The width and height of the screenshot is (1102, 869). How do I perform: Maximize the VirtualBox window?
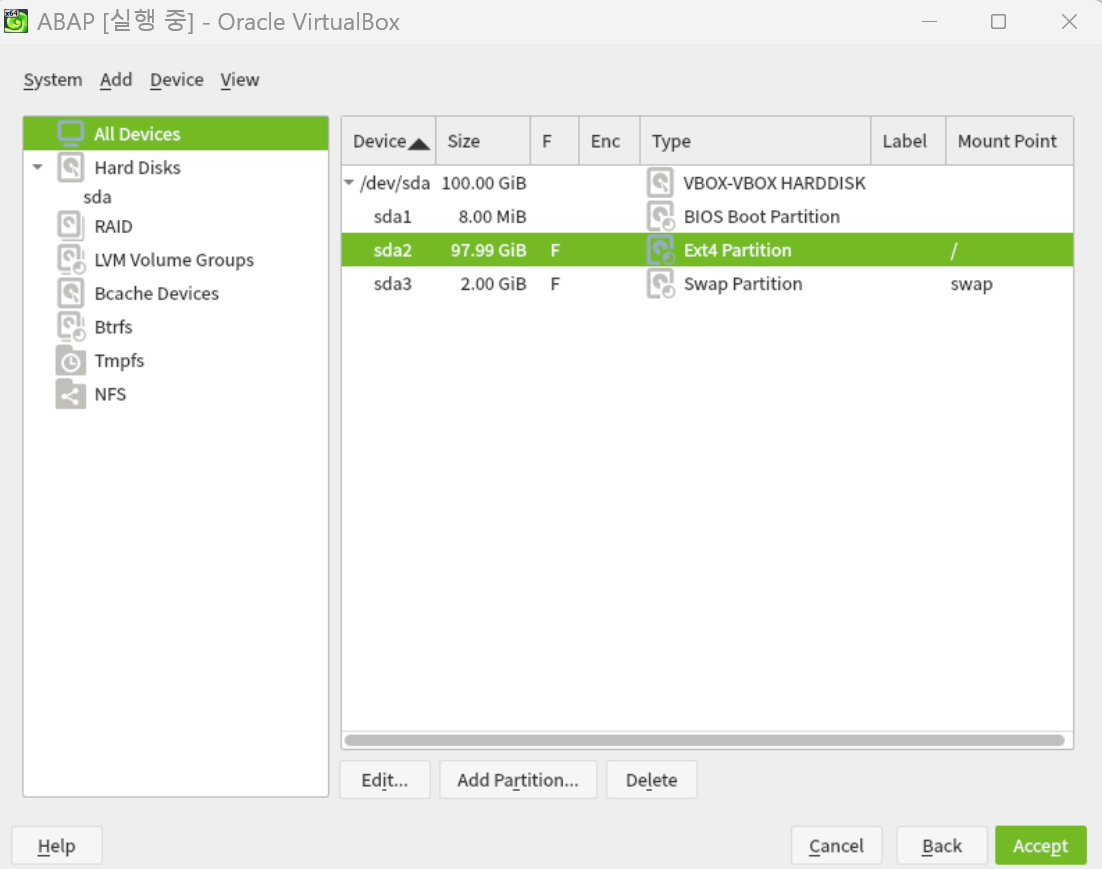998,22
